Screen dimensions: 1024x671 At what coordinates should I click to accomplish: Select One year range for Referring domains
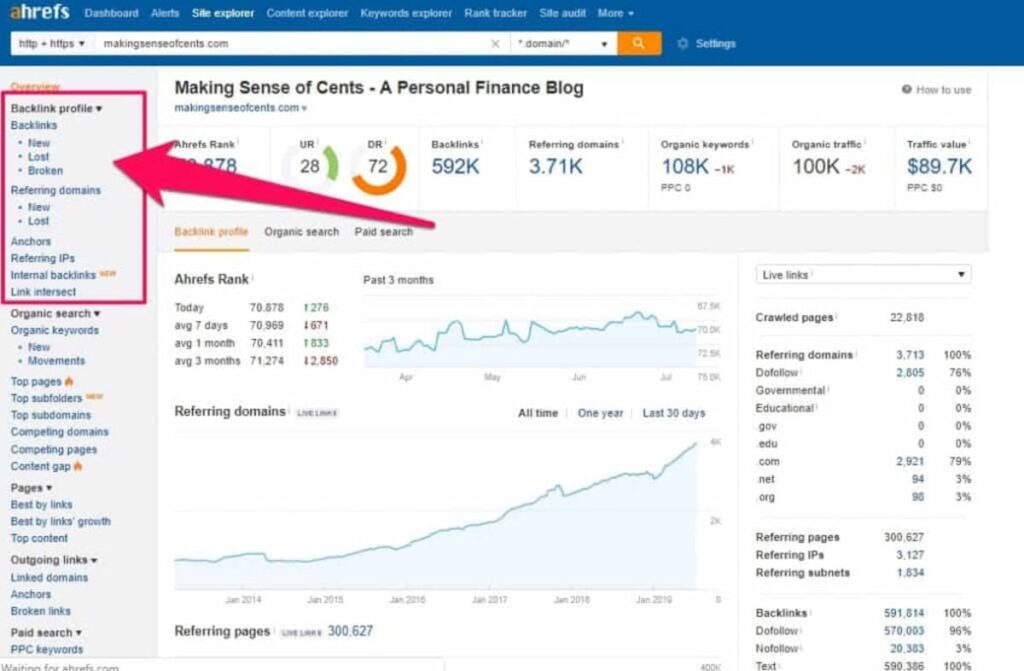point(600,413)
